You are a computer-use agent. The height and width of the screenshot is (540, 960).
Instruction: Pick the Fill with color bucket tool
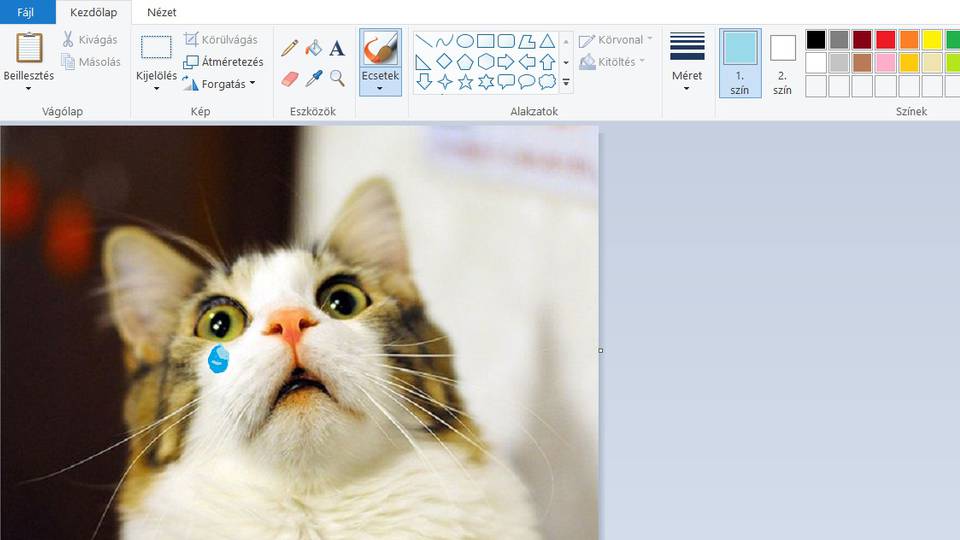pos(314,48)
